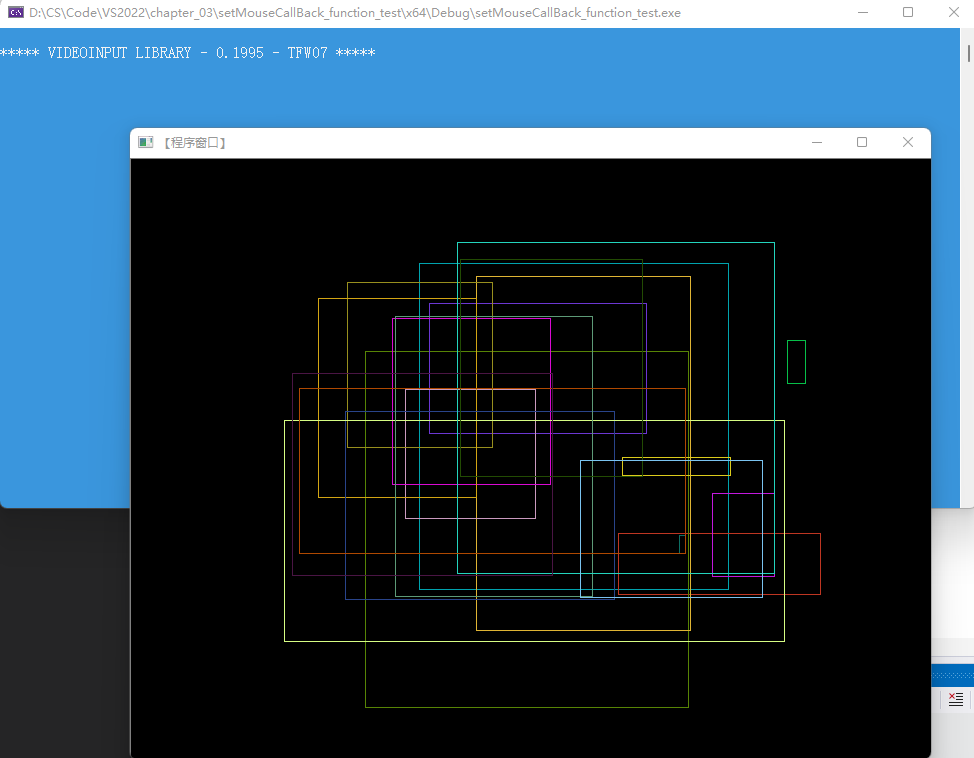Click the console window's app icon
Screen dimensions: 974x758
pos(15,12)
